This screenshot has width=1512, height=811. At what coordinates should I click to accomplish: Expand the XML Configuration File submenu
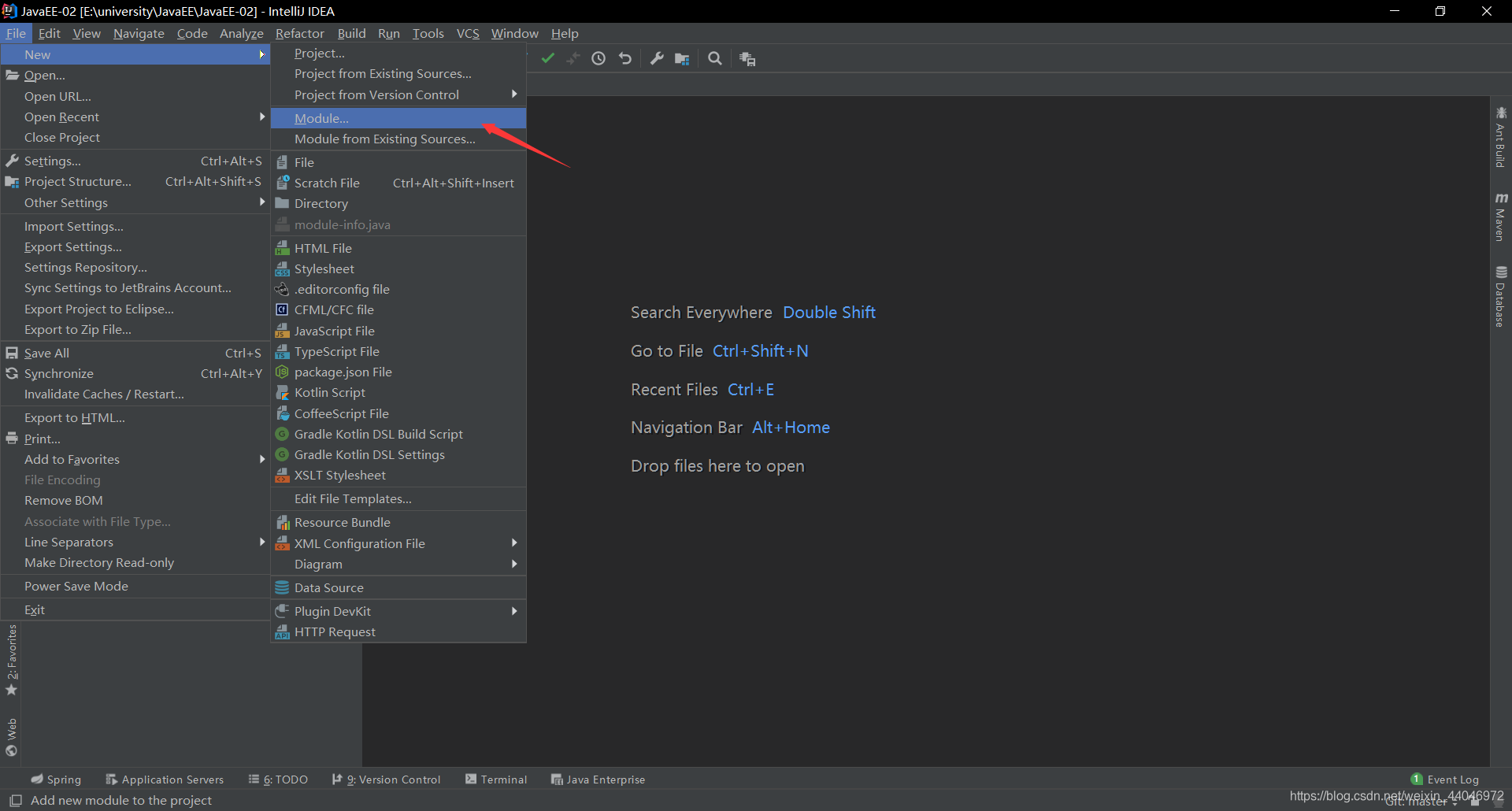(398, 543)
